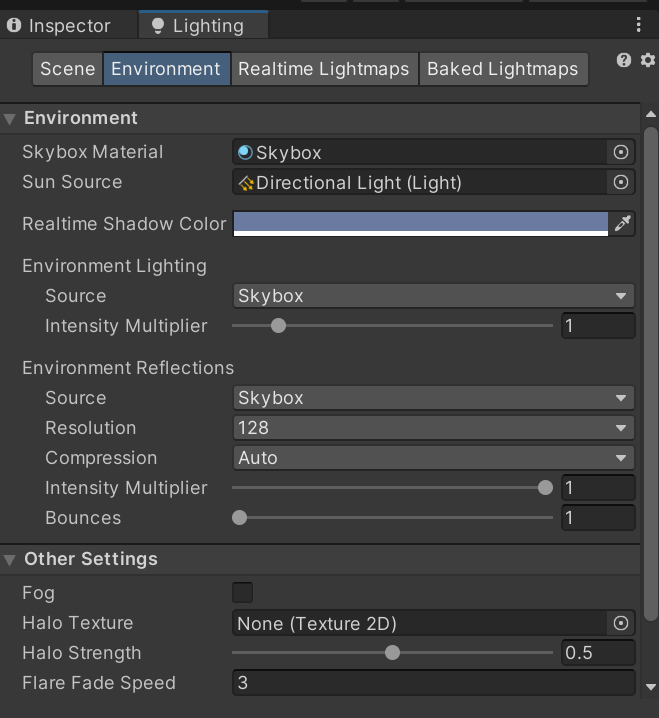Image resolution: width=659 pixels, height=718 pixels.
Task: Click the Bounces slider handle
Action: coord(240,518)
